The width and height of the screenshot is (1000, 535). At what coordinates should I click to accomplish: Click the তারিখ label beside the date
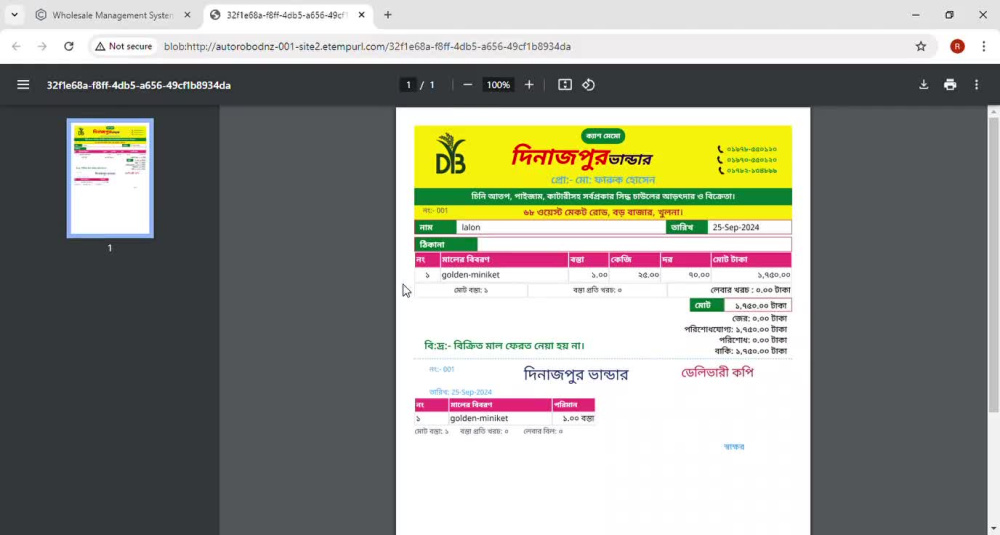pyautogui.click(x=687, y=227)
